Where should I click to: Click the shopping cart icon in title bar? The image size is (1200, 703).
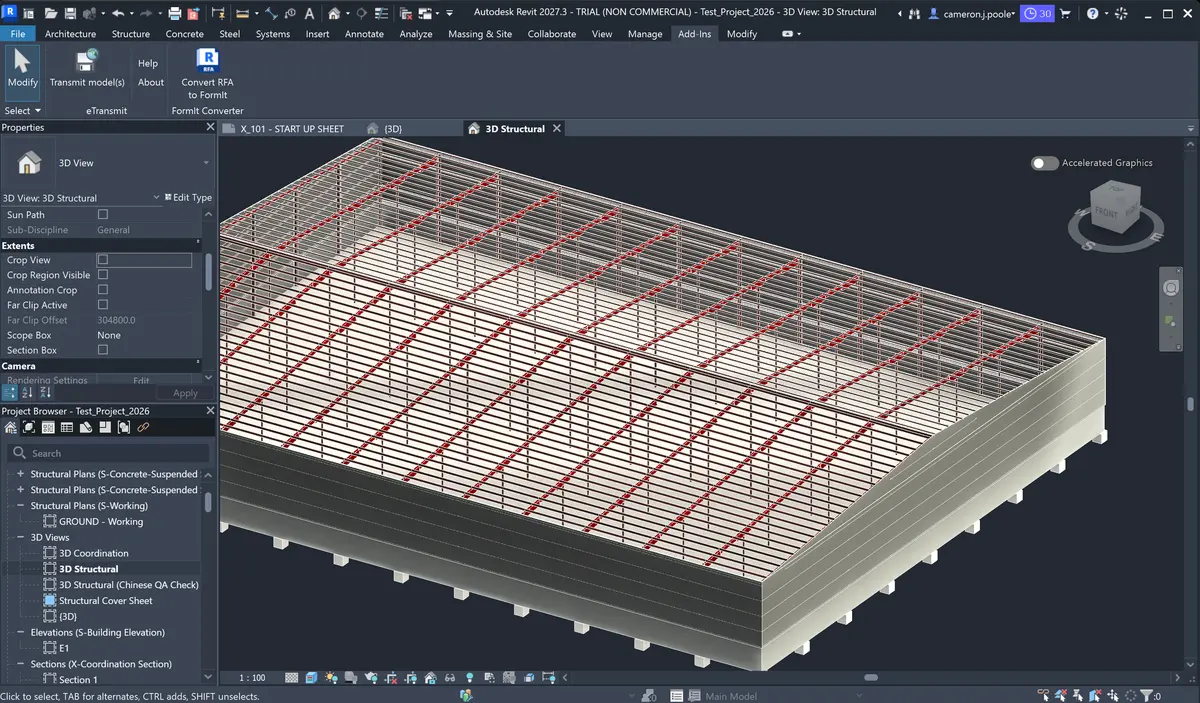(x=1065, y=13)
